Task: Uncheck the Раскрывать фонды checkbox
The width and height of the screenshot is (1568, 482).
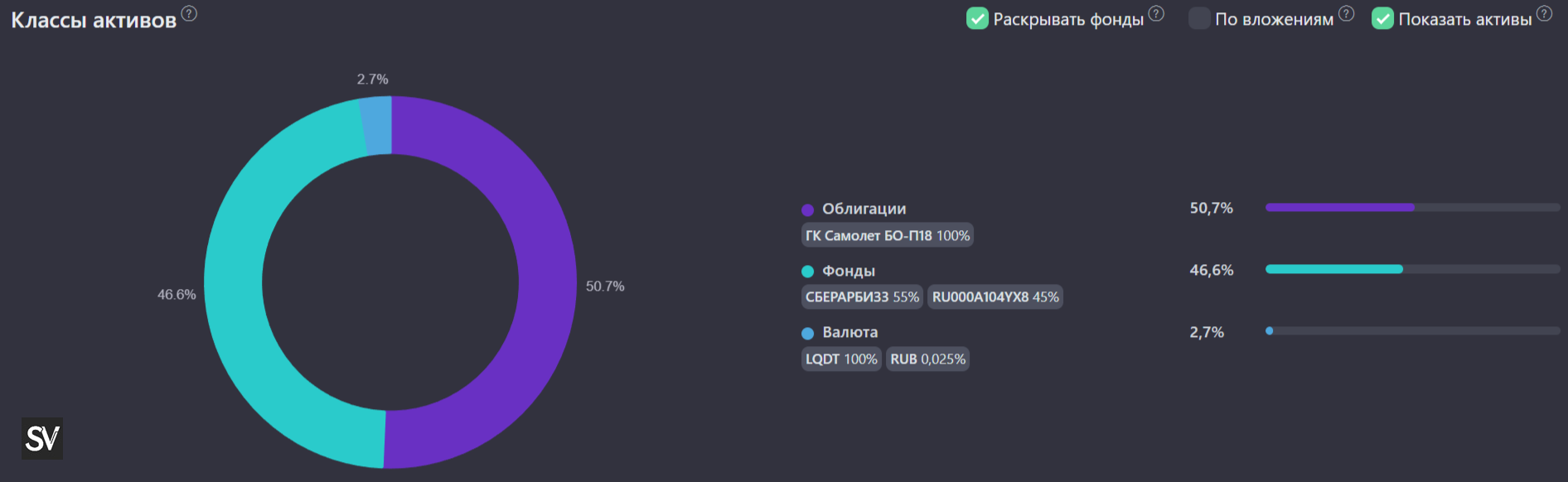Action: pos(977,18)
